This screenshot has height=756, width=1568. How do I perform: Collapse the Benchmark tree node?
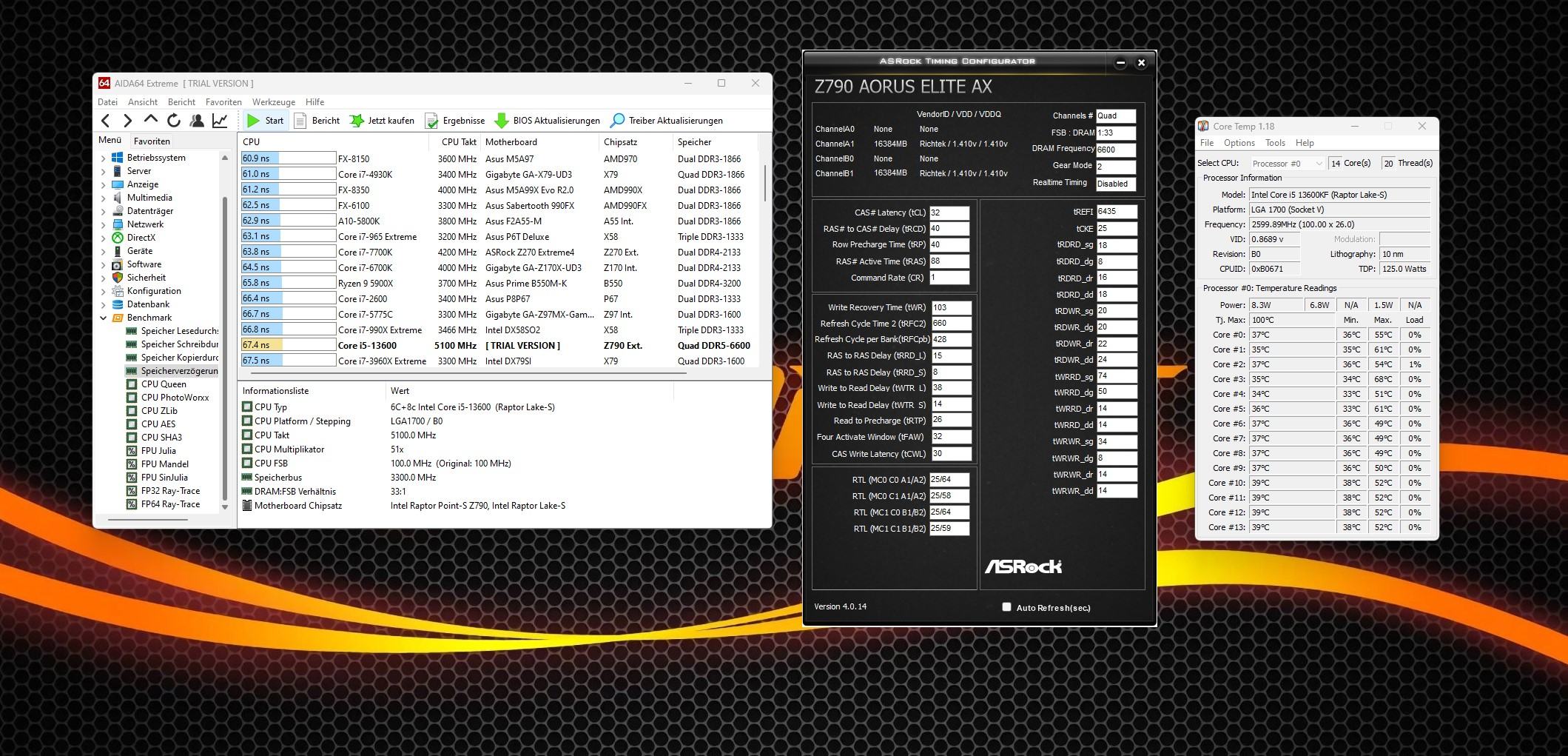point(103,318)
